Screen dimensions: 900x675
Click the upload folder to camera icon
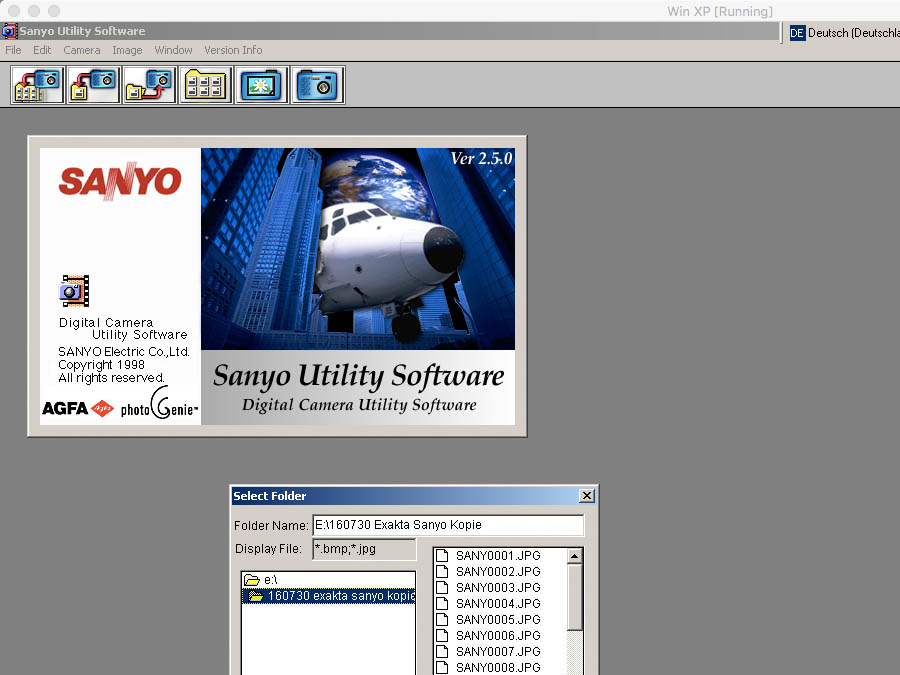click(149, 85)
